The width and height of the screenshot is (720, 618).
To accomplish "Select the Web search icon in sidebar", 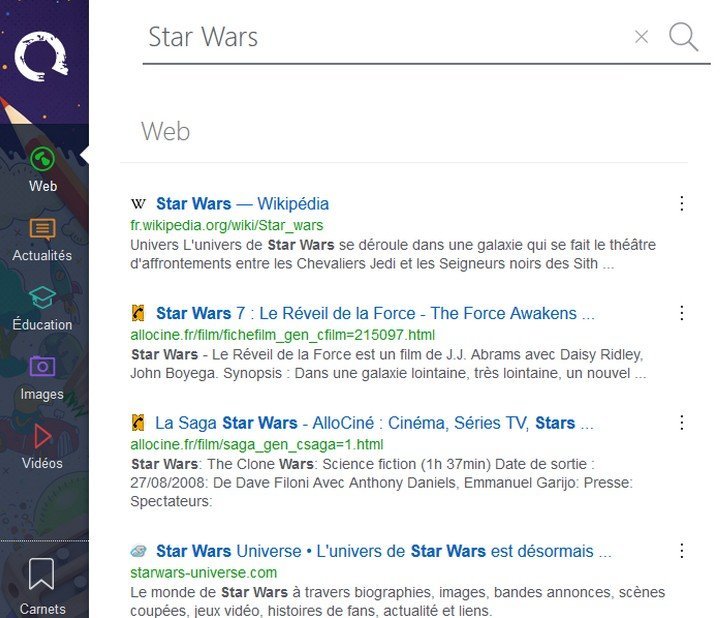I will [42, 159].
